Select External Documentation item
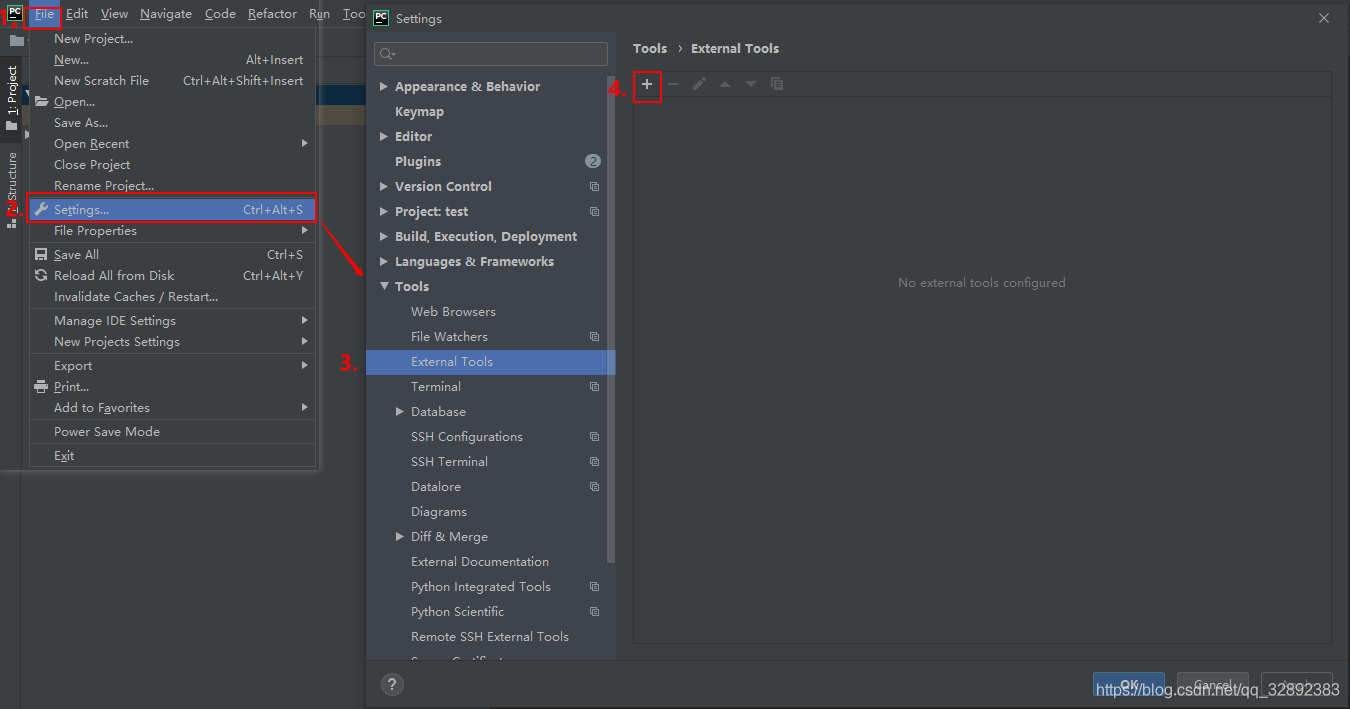The height and width of the screenshot is (709, 1350). 480,562
